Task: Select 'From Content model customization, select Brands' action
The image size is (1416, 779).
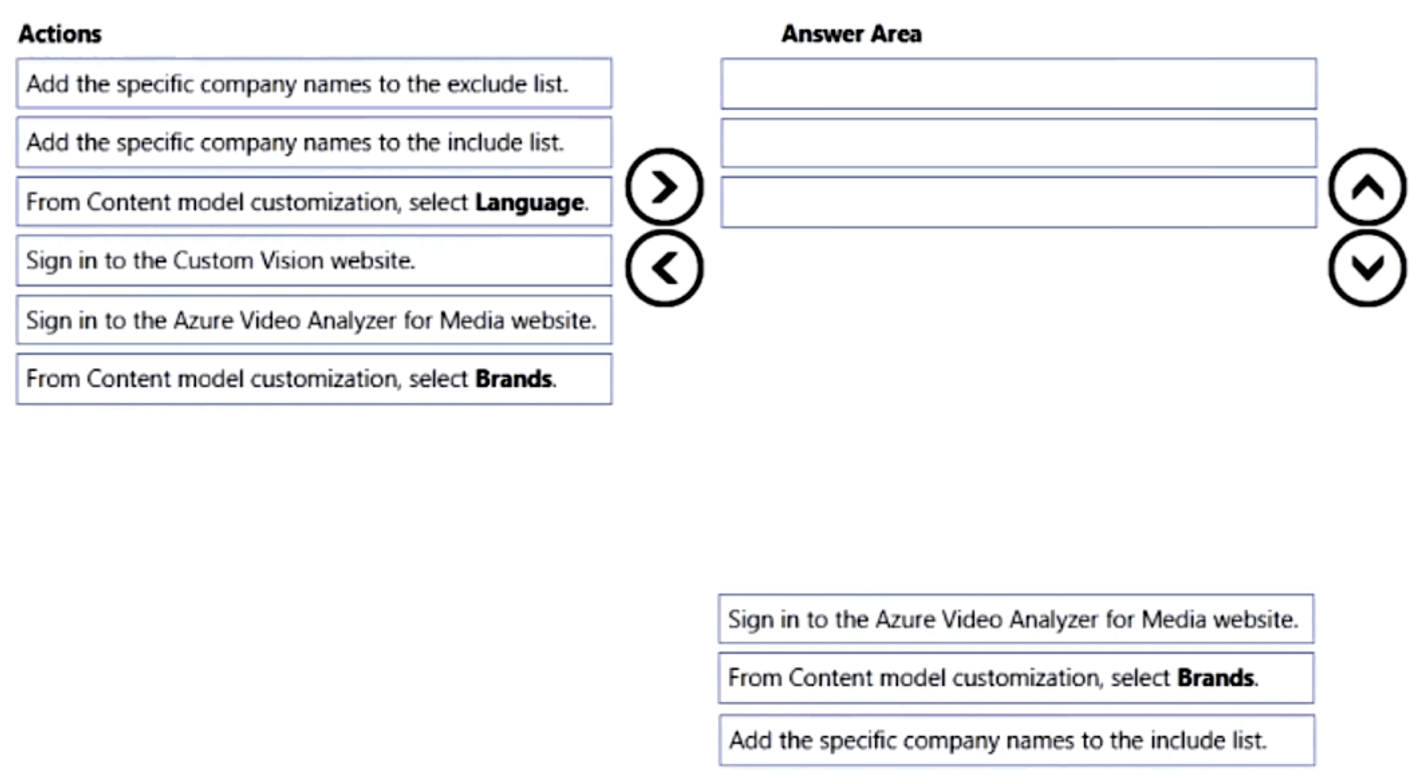Action: 313,378
